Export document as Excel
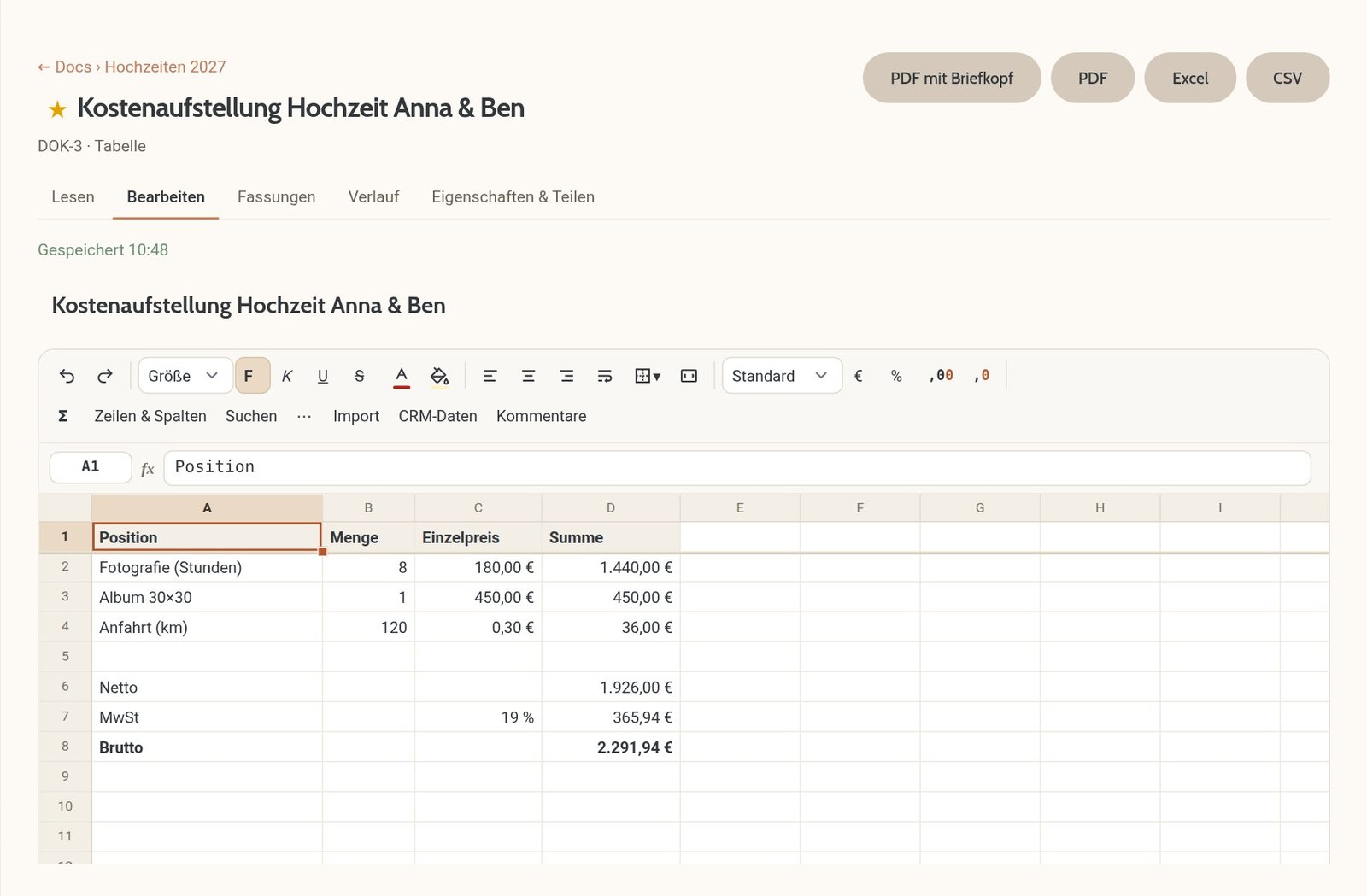 [x=1190, y=78]
